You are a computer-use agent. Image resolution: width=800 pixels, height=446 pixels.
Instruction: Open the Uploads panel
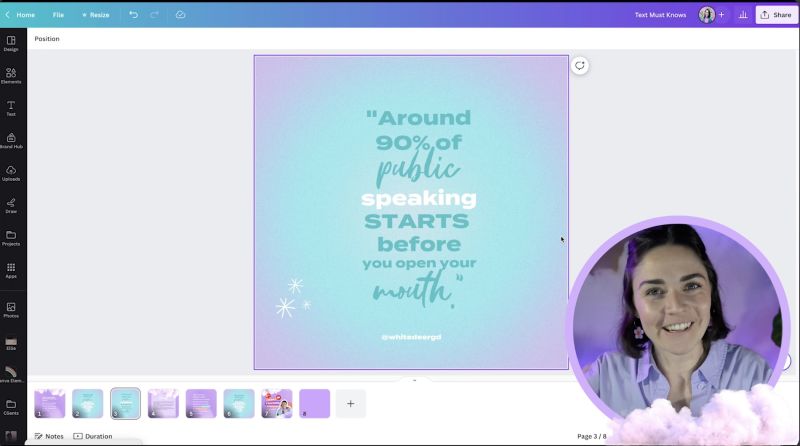click(11, 173)
